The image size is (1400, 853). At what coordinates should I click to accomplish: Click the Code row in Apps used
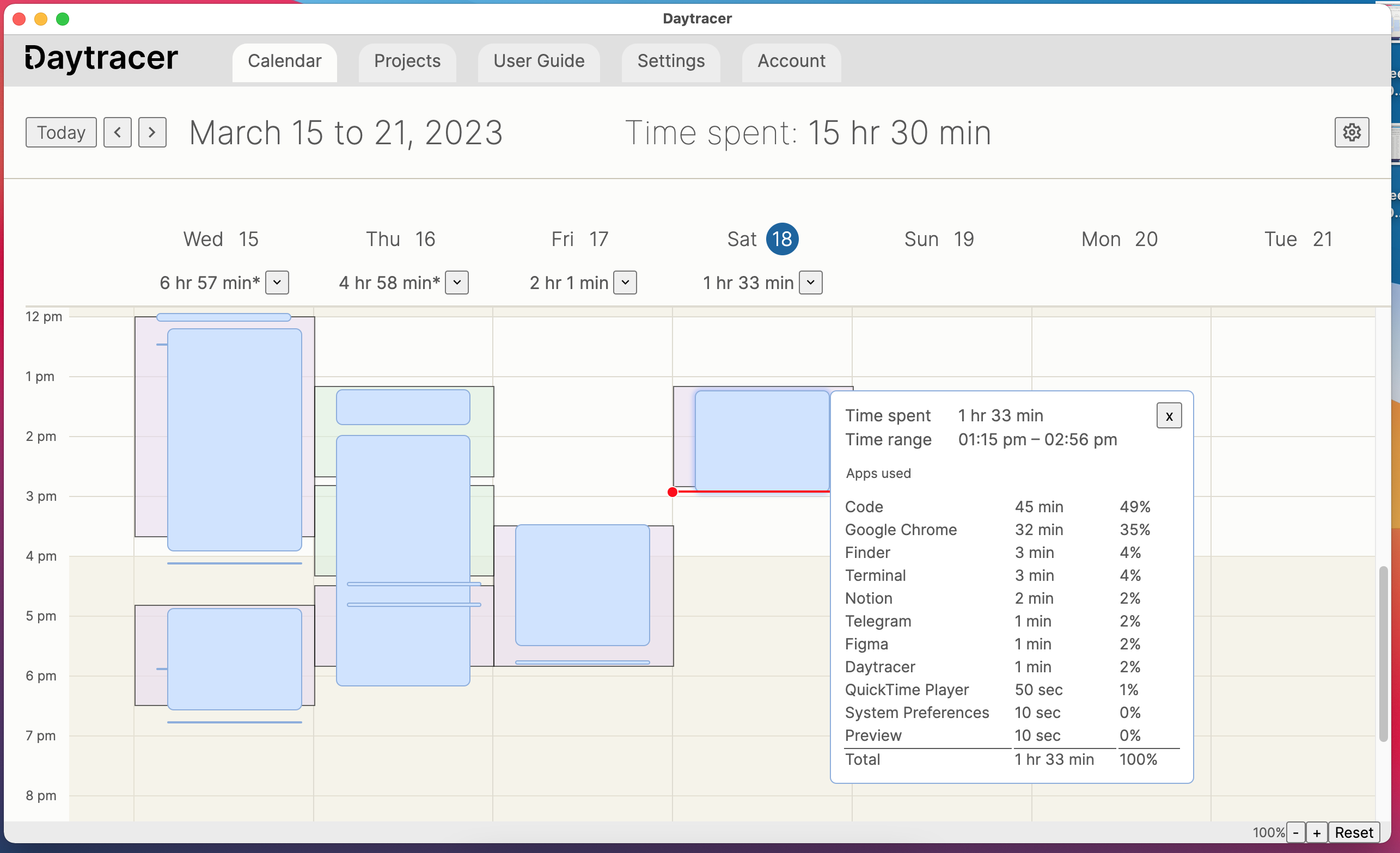tap(1011, 507)
